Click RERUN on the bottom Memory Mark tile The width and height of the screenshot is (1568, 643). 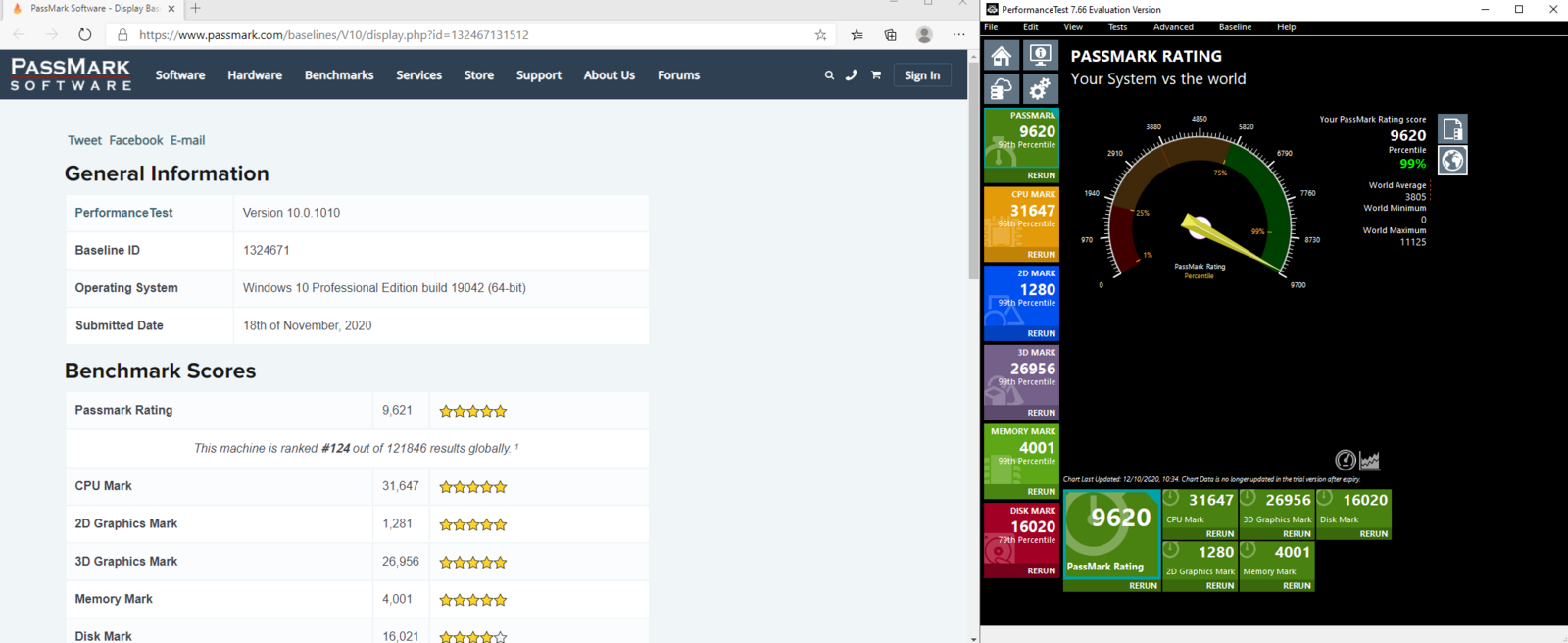[x=1297, y=586]
